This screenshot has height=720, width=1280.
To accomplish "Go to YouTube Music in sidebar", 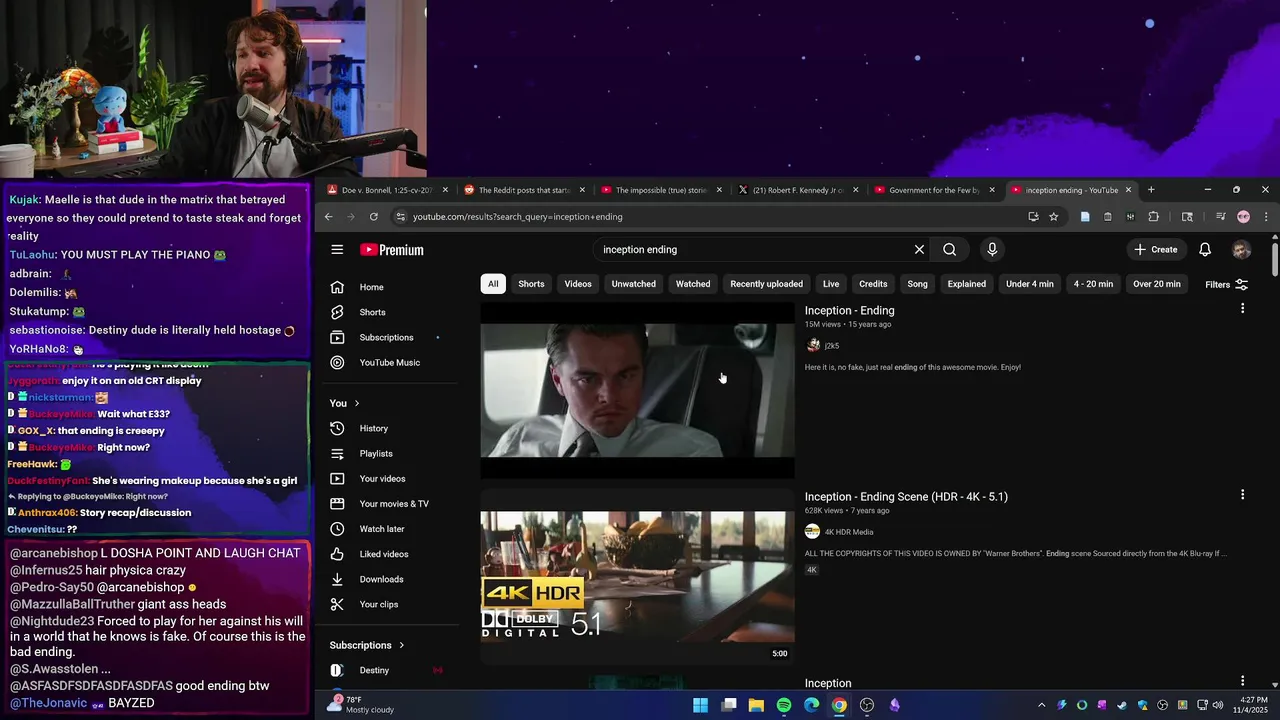I will (388, 362).
